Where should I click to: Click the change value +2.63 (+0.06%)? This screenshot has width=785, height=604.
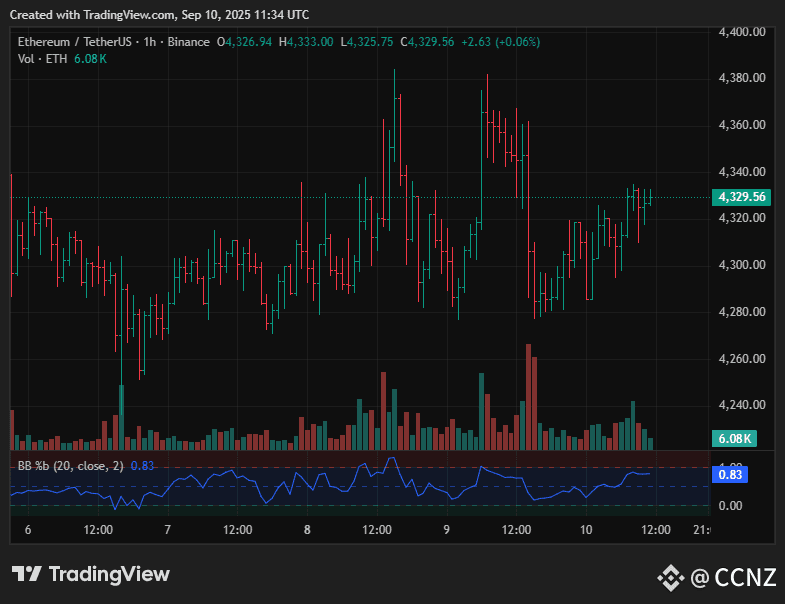point(501,42)
